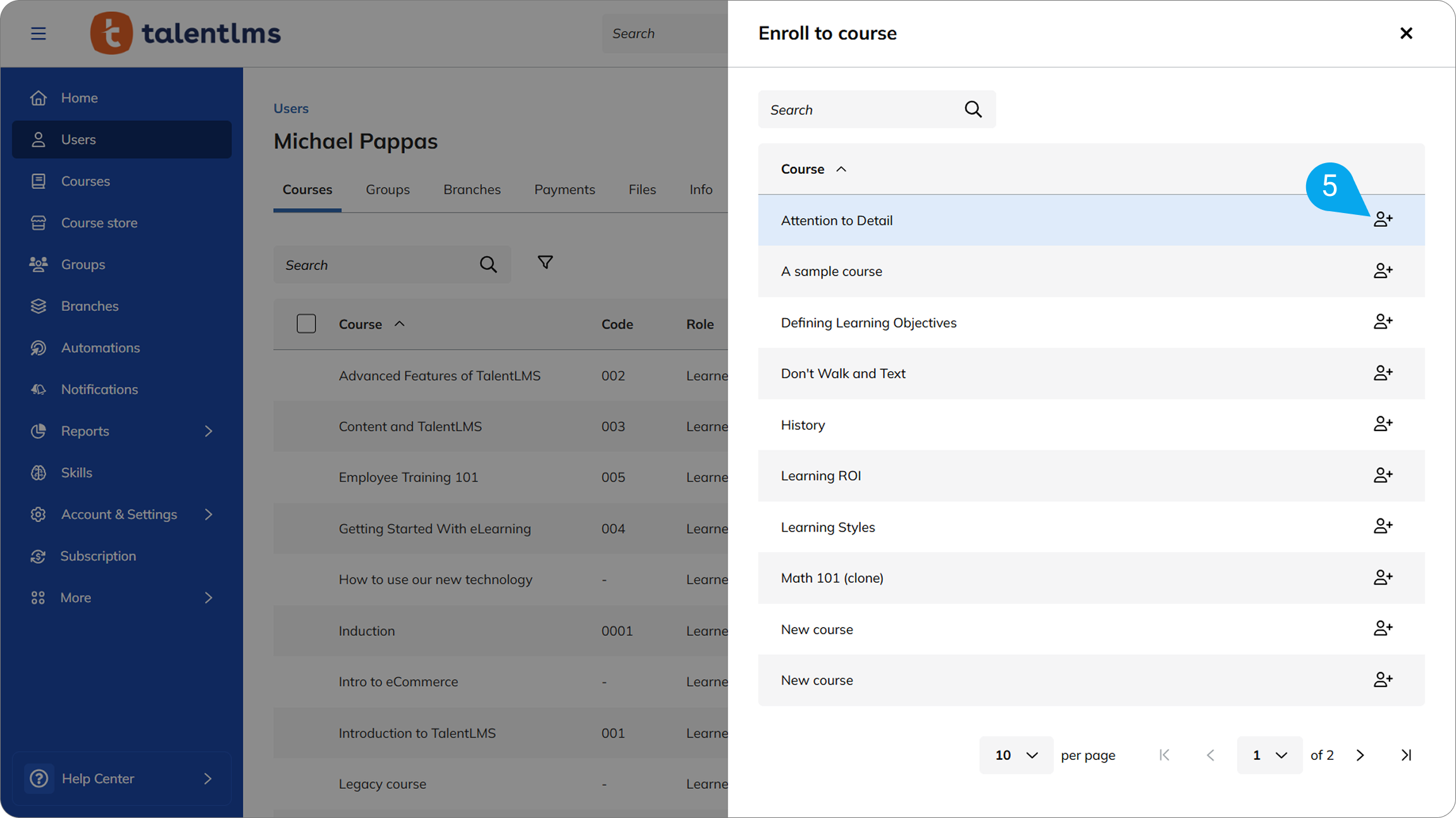Enroll user in Attention to Detail course

coord(1383,220)
